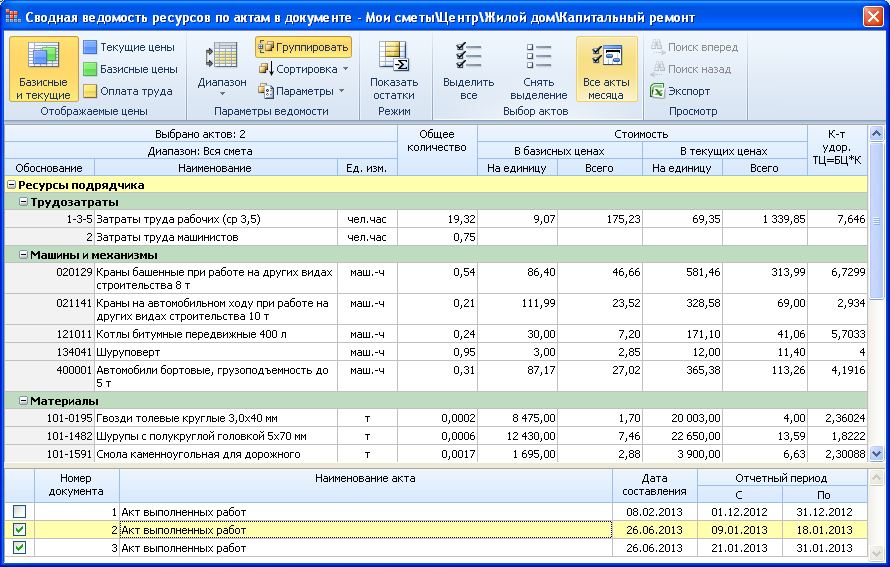Open the 'Диапазон' range button

222,69
